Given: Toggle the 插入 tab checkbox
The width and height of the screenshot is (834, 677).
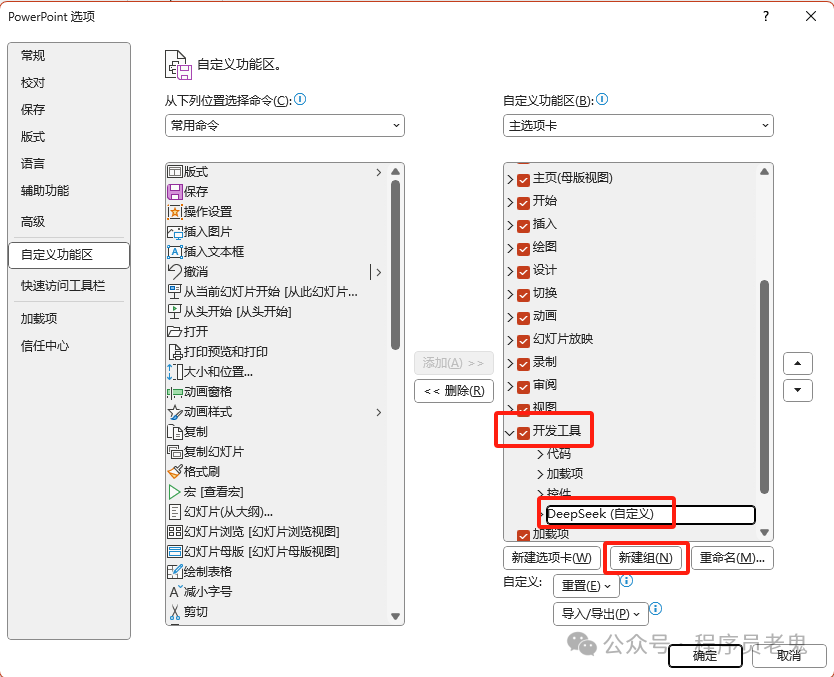Looking at the screenshot, I should pyautogui.click(x=523, y=225).
